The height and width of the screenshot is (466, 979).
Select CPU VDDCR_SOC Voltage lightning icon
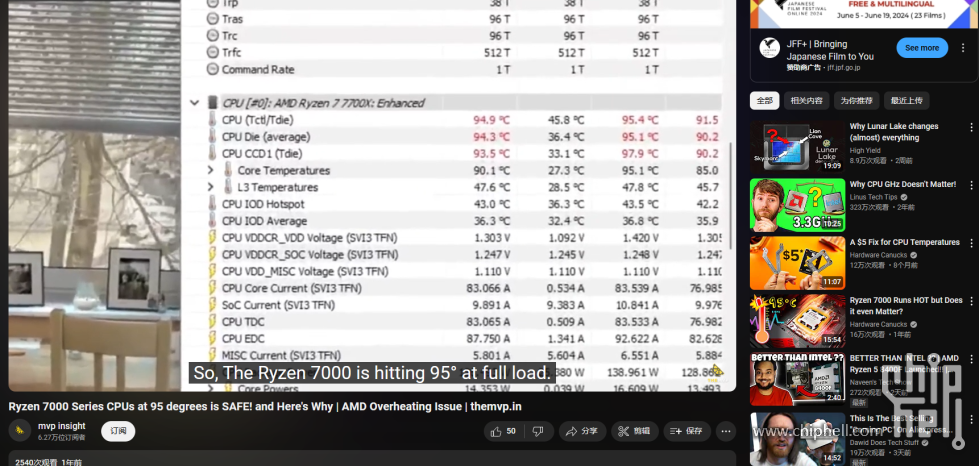point(213,254)
